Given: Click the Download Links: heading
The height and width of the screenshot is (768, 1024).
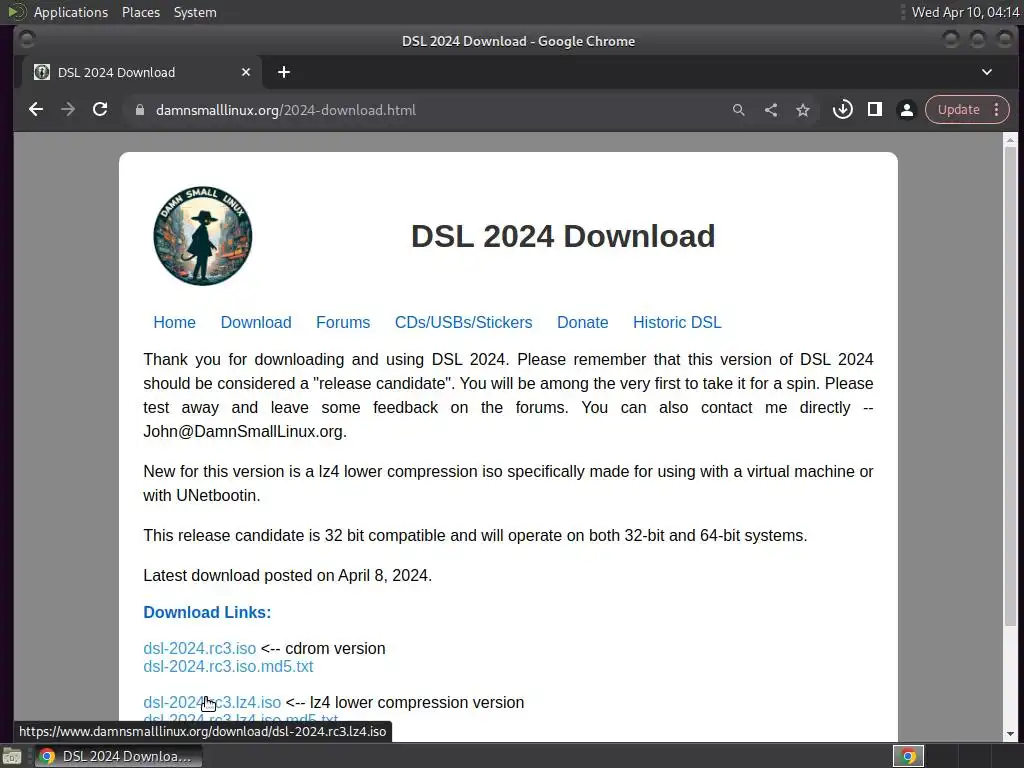Looking at the screenshot, I should pos(207,612).
